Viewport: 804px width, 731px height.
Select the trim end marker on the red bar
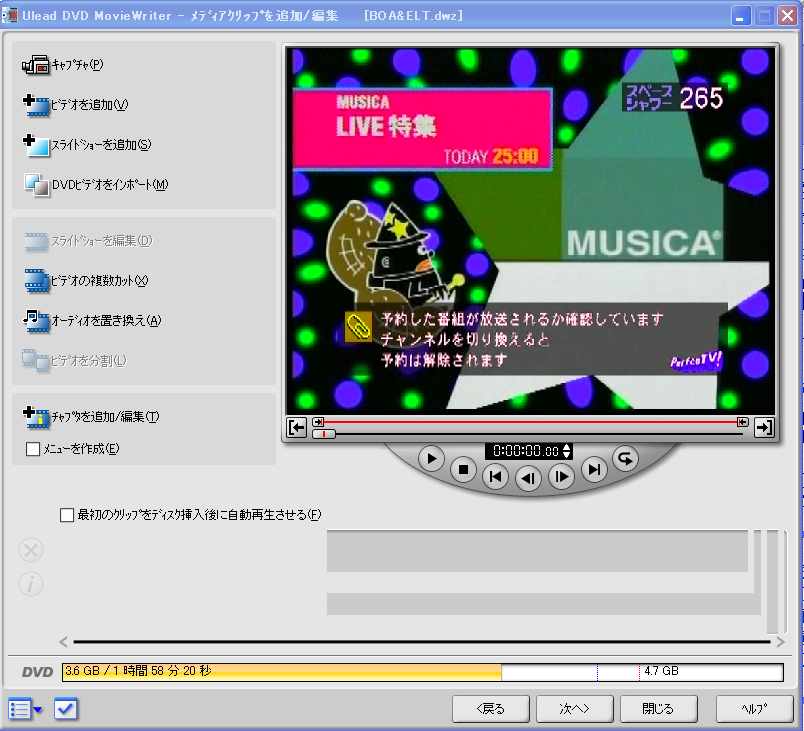[x=742, y=422]
